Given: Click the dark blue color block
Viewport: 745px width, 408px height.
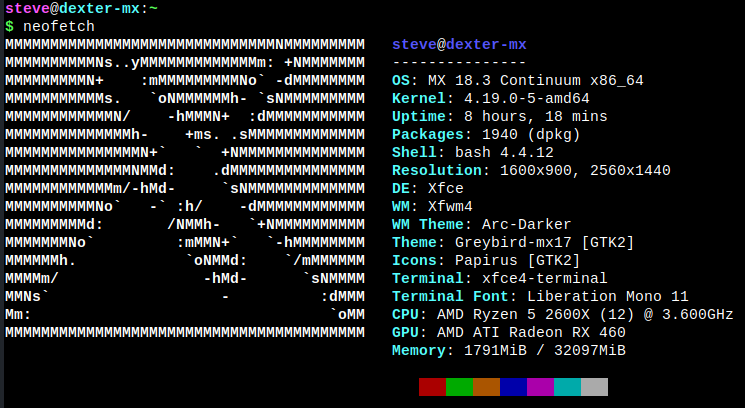Looking at the screenshot, I should pos(514,387).
